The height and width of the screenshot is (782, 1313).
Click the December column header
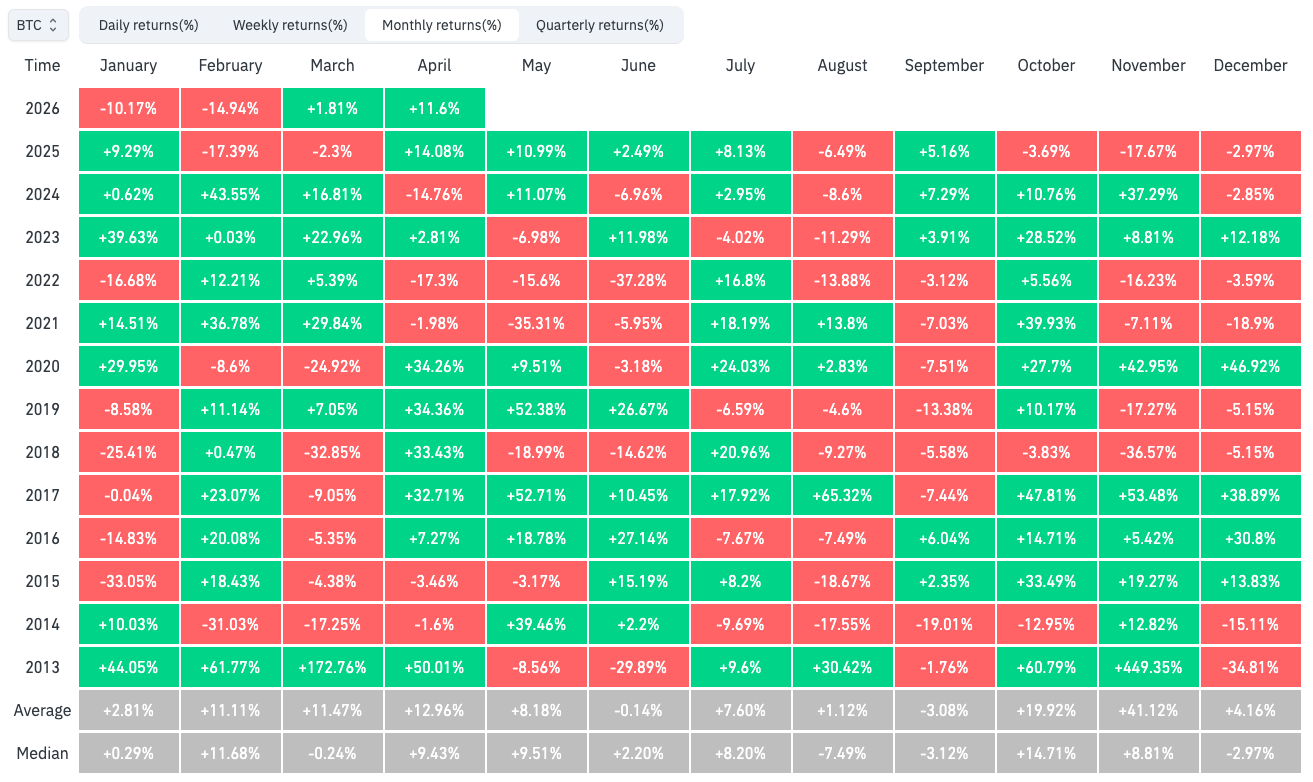coord(1250,65)
